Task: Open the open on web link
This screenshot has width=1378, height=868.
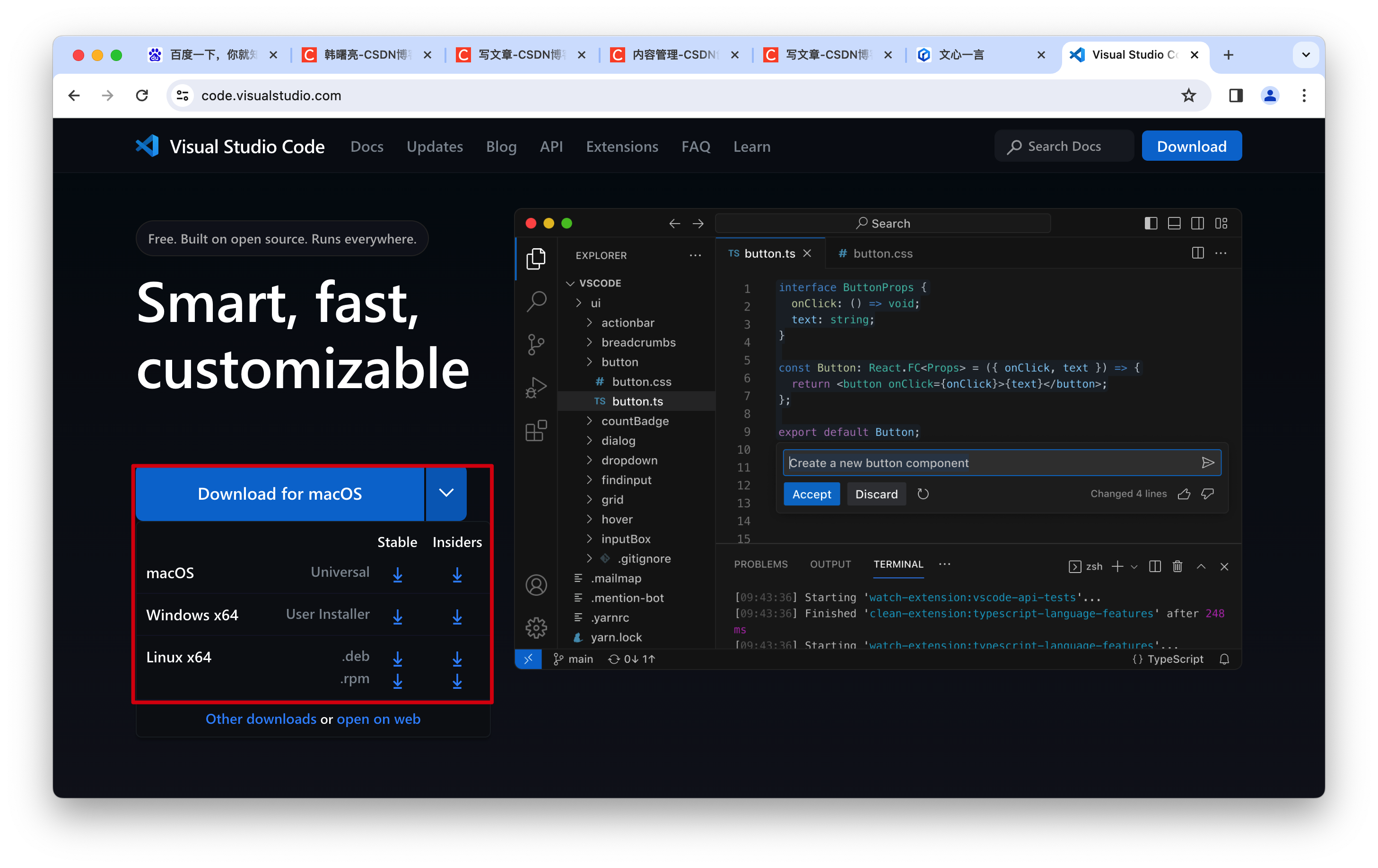Action: tap(378, 719)
